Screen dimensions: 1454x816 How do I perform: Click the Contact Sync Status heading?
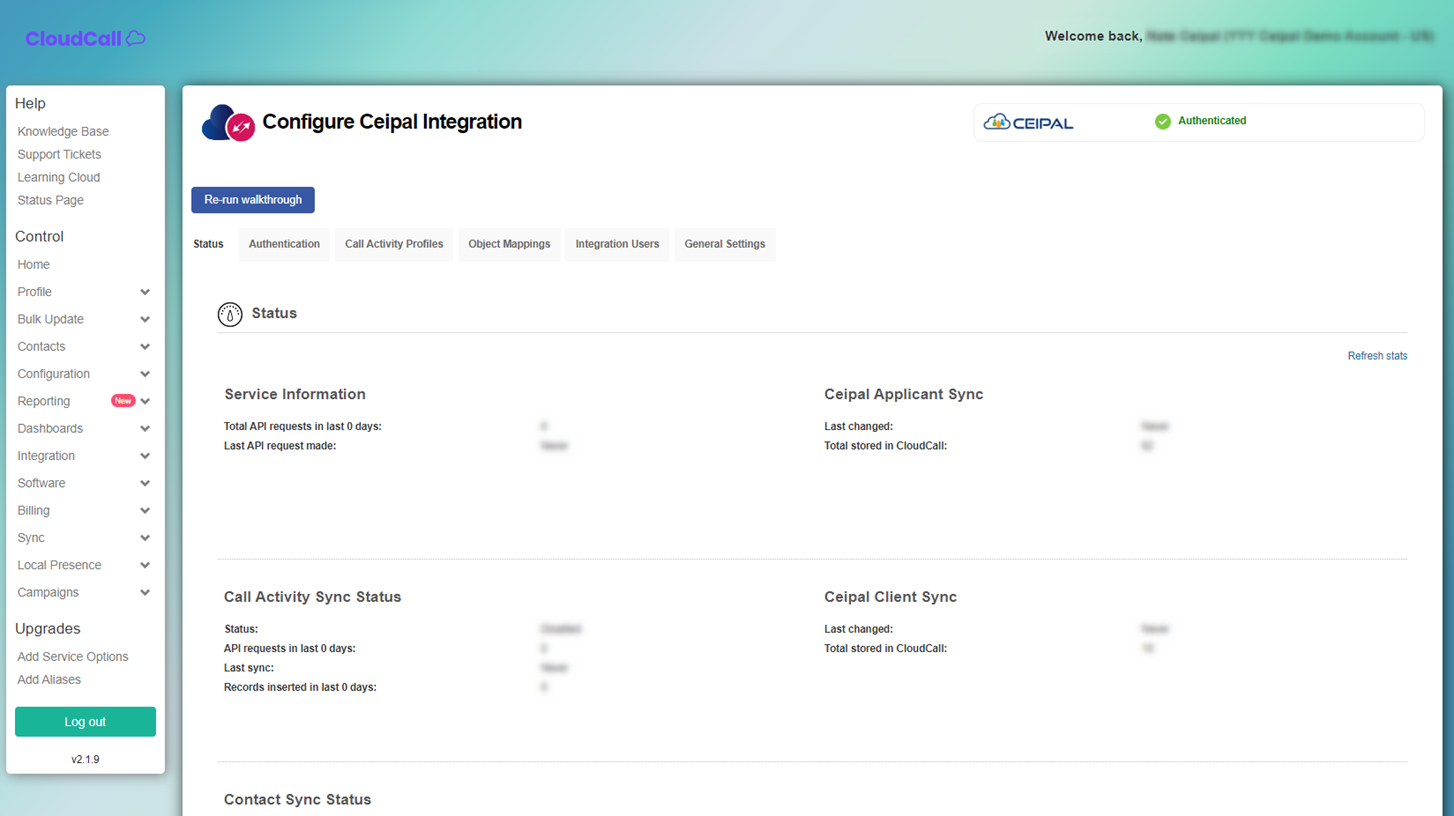pos(297,800)
